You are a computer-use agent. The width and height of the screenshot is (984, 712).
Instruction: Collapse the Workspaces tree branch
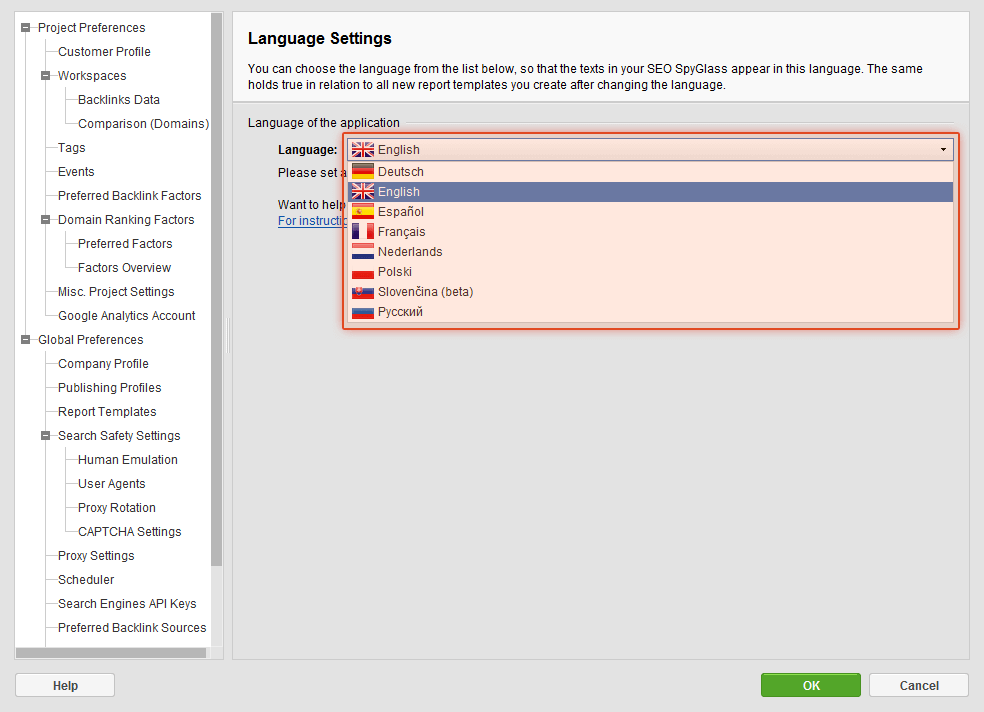point(45,76)
